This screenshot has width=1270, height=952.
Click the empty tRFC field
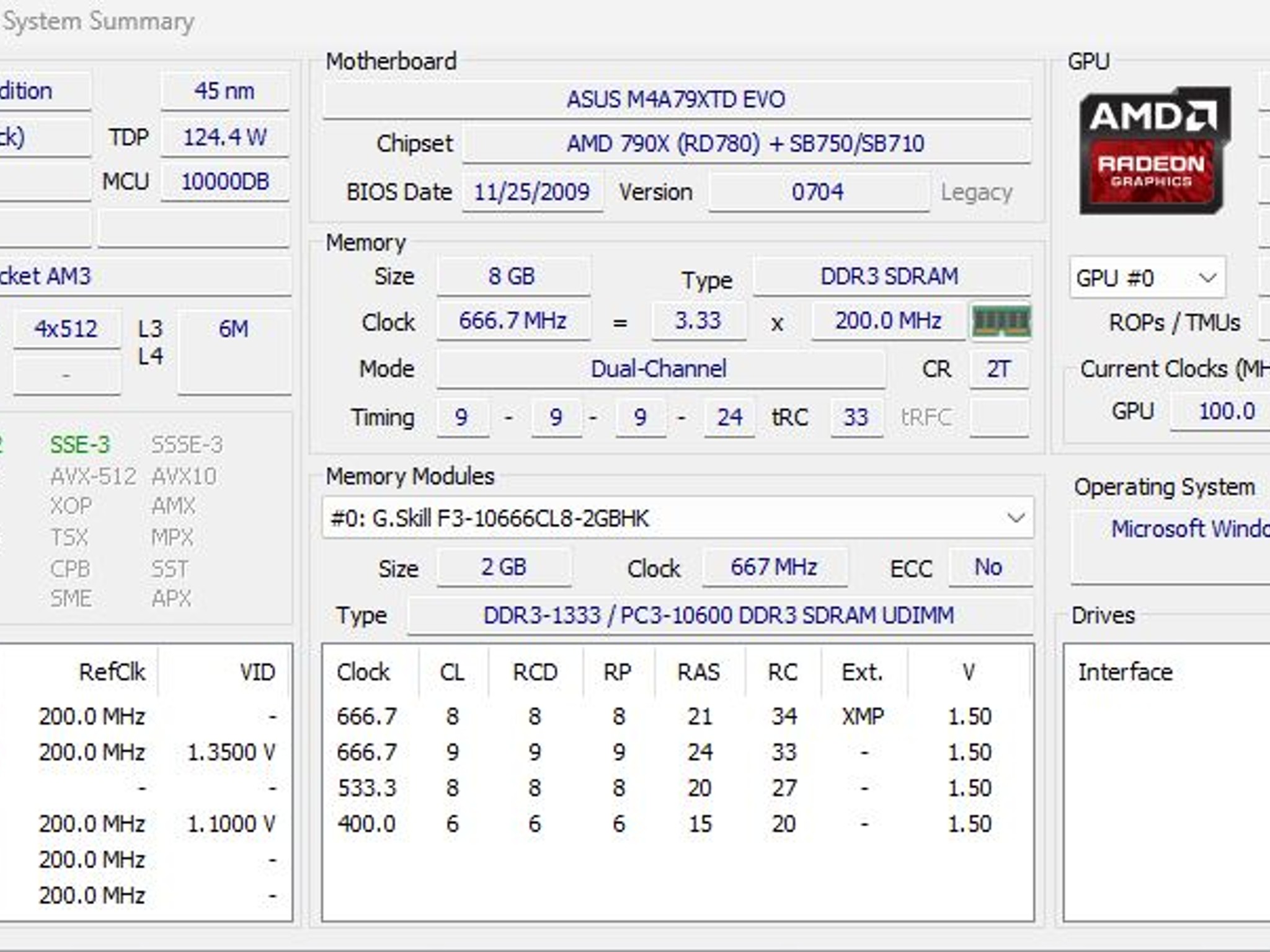coord(999,418)
